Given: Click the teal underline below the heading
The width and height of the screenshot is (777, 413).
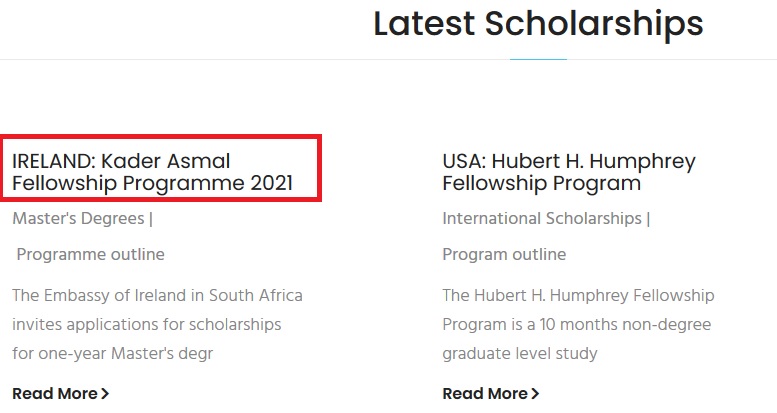Looking at the screenshot, I should pos(538,60).
